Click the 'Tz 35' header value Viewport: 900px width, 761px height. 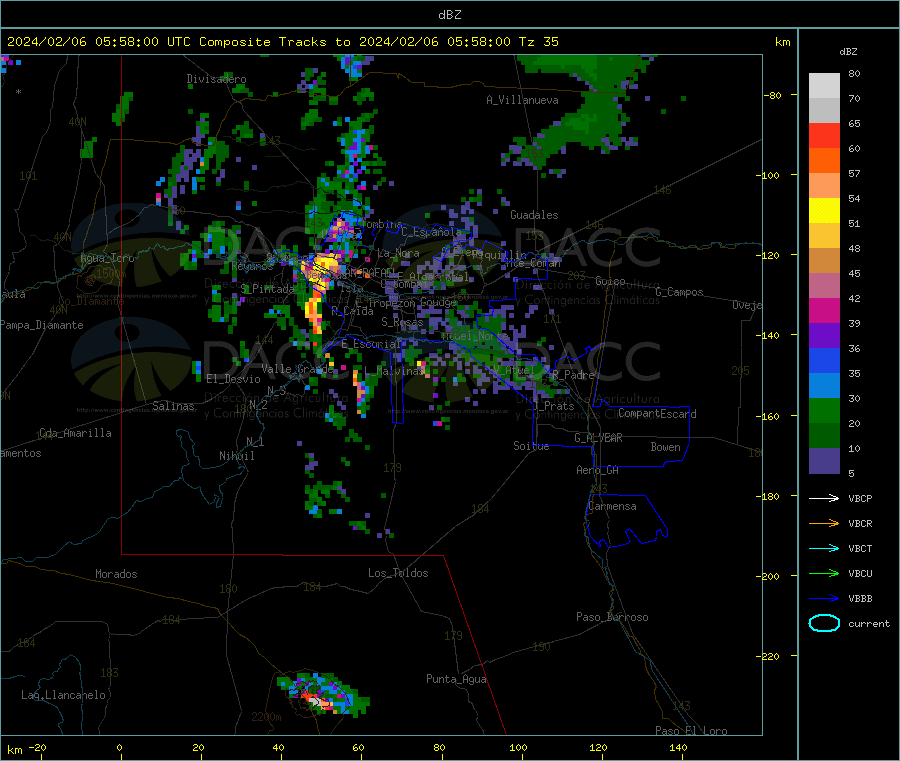[x=538, y=42]
